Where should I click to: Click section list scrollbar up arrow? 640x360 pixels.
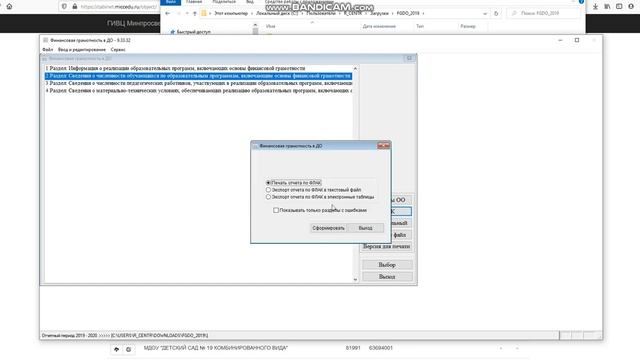(x=355, y=69)
